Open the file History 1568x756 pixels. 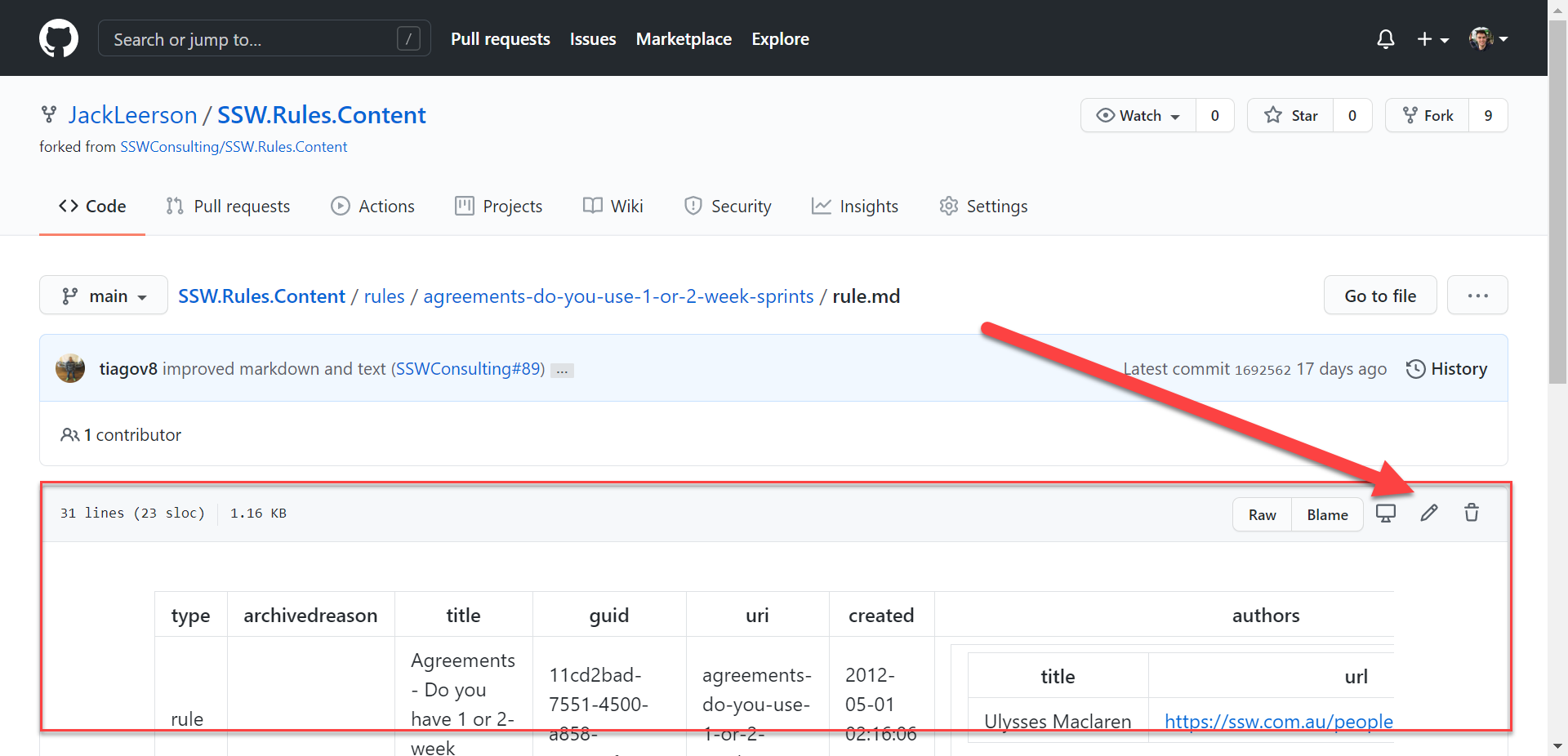(1446, 369)
